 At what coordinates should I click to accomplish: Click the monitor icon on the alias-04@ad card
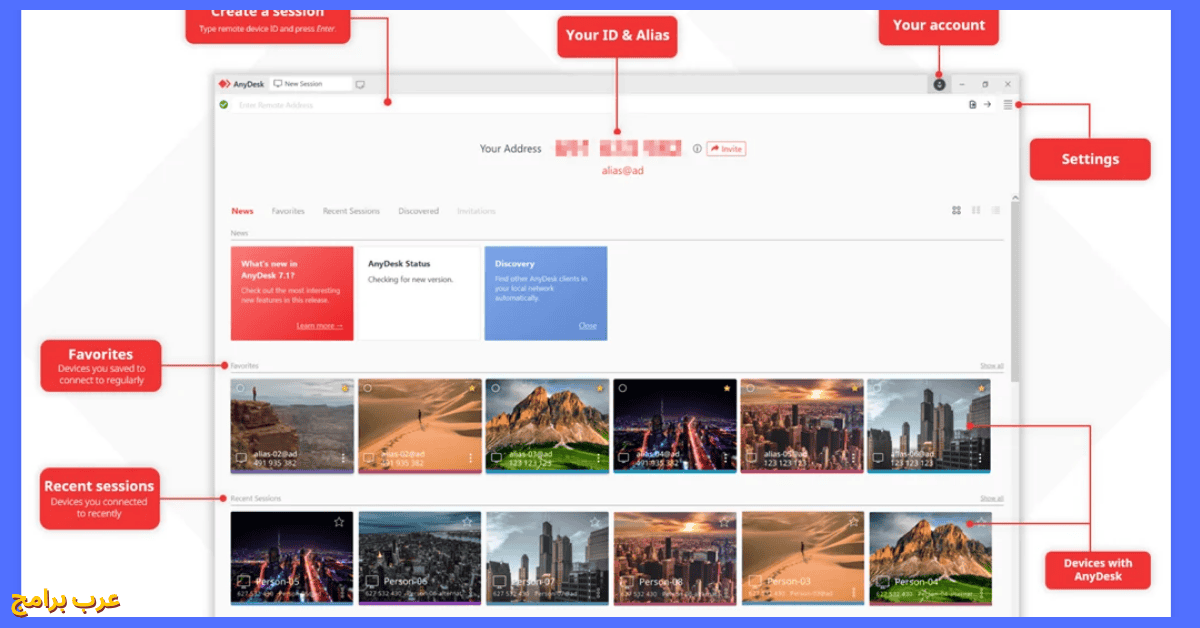point(623,458)
